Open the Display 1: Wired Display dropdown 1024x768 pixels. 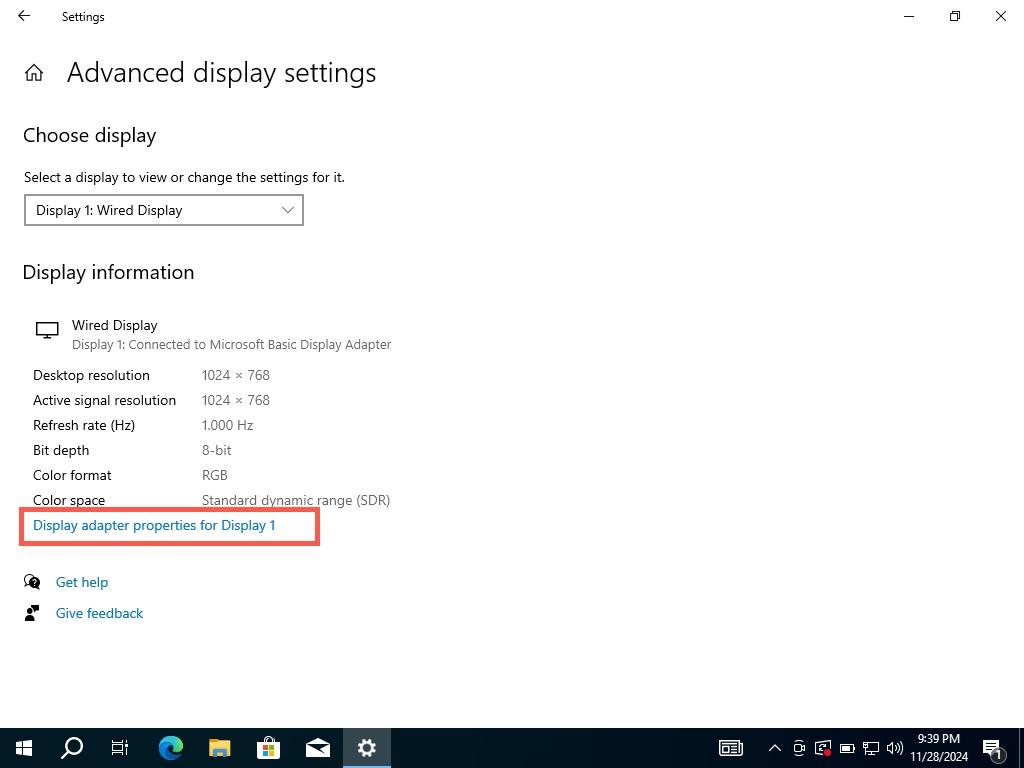tap(164, 210)
